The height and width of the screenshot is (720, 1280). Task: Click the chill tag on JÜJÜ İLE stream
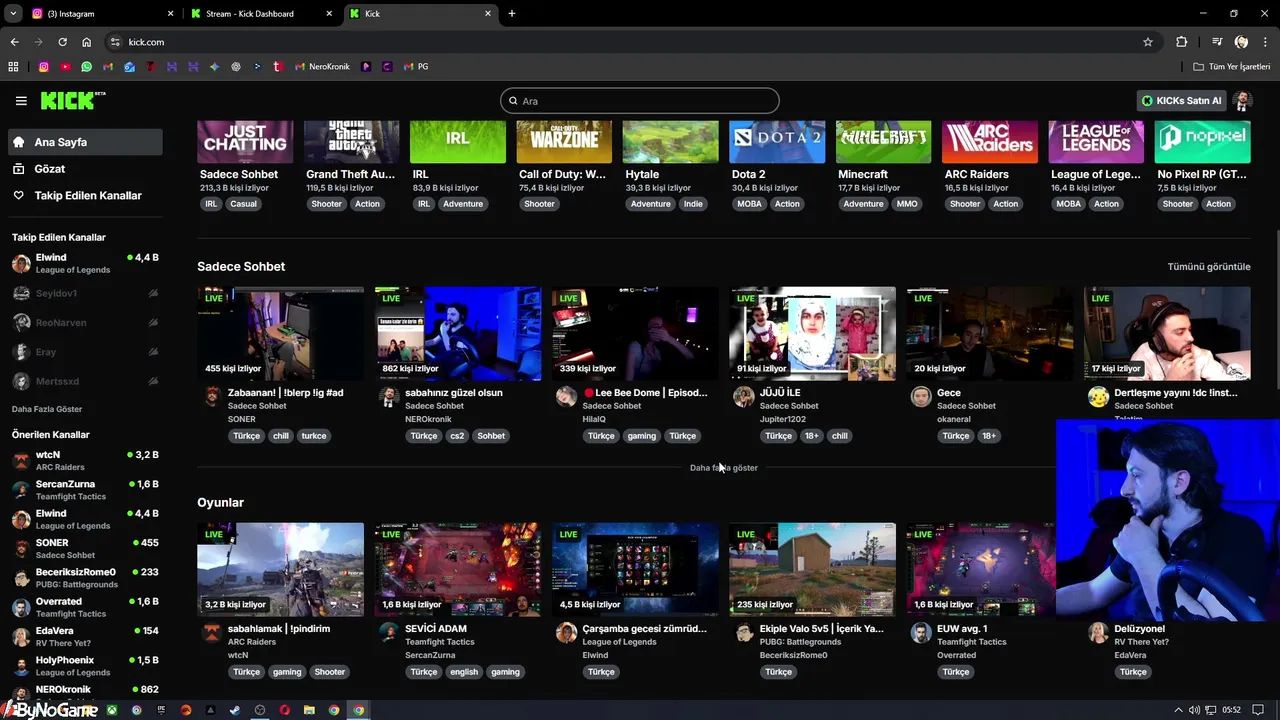pyautogui.click(x=840, y=436)
